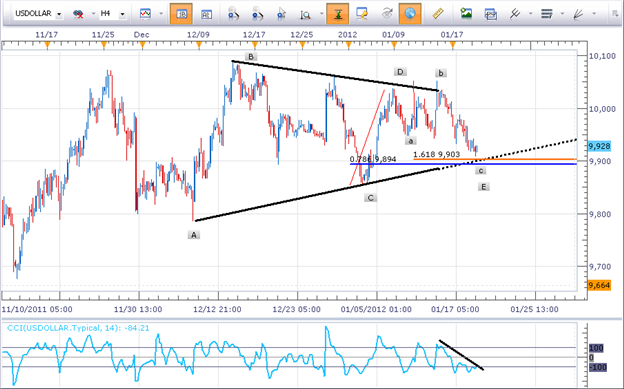624x389 pixels.
Task: Click the 01/05/2012 01:00 date label
Action: pos(376,309)
